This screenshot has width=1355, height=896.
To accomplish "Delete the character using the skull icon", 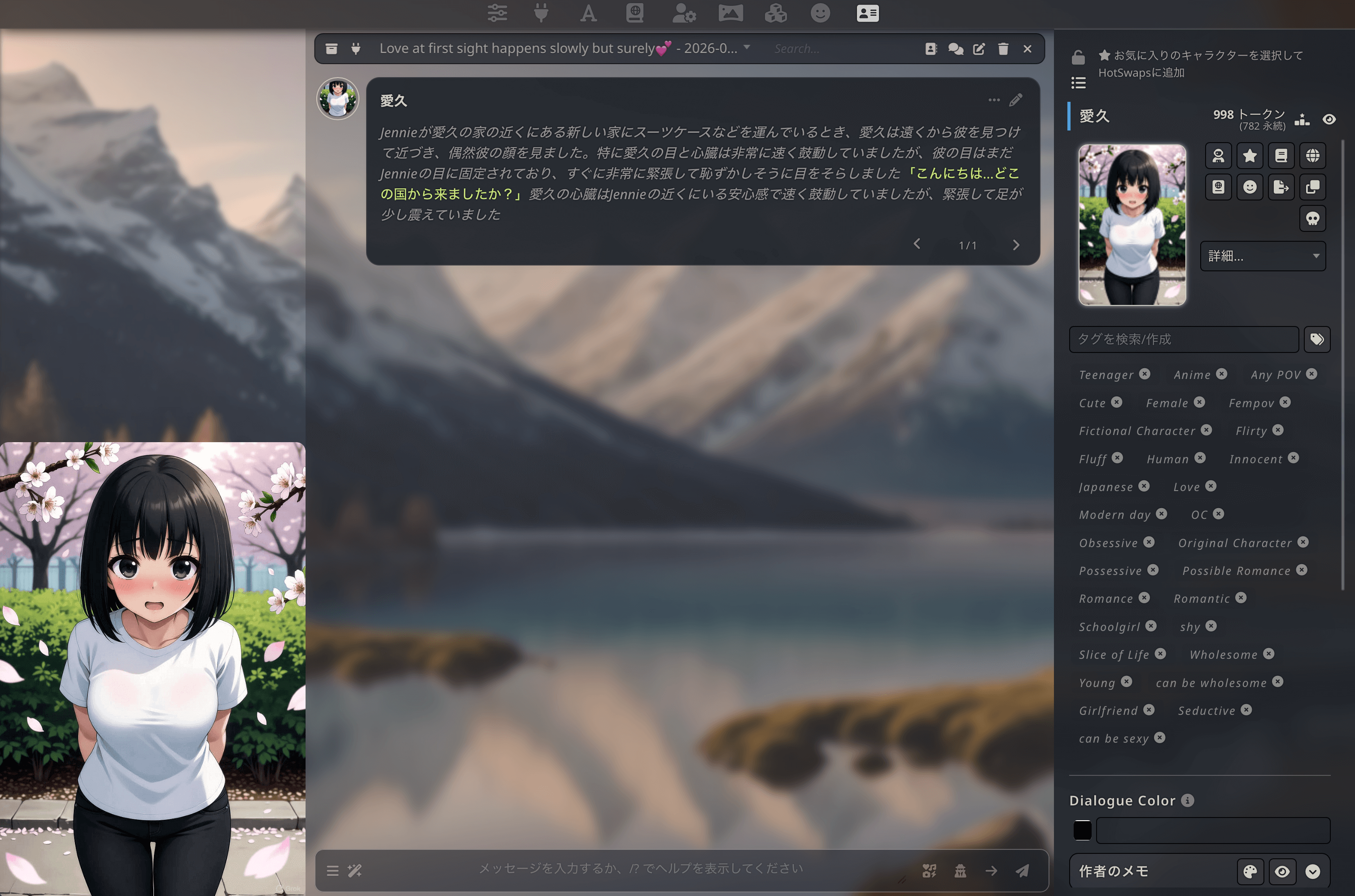I will (1313, 217).
